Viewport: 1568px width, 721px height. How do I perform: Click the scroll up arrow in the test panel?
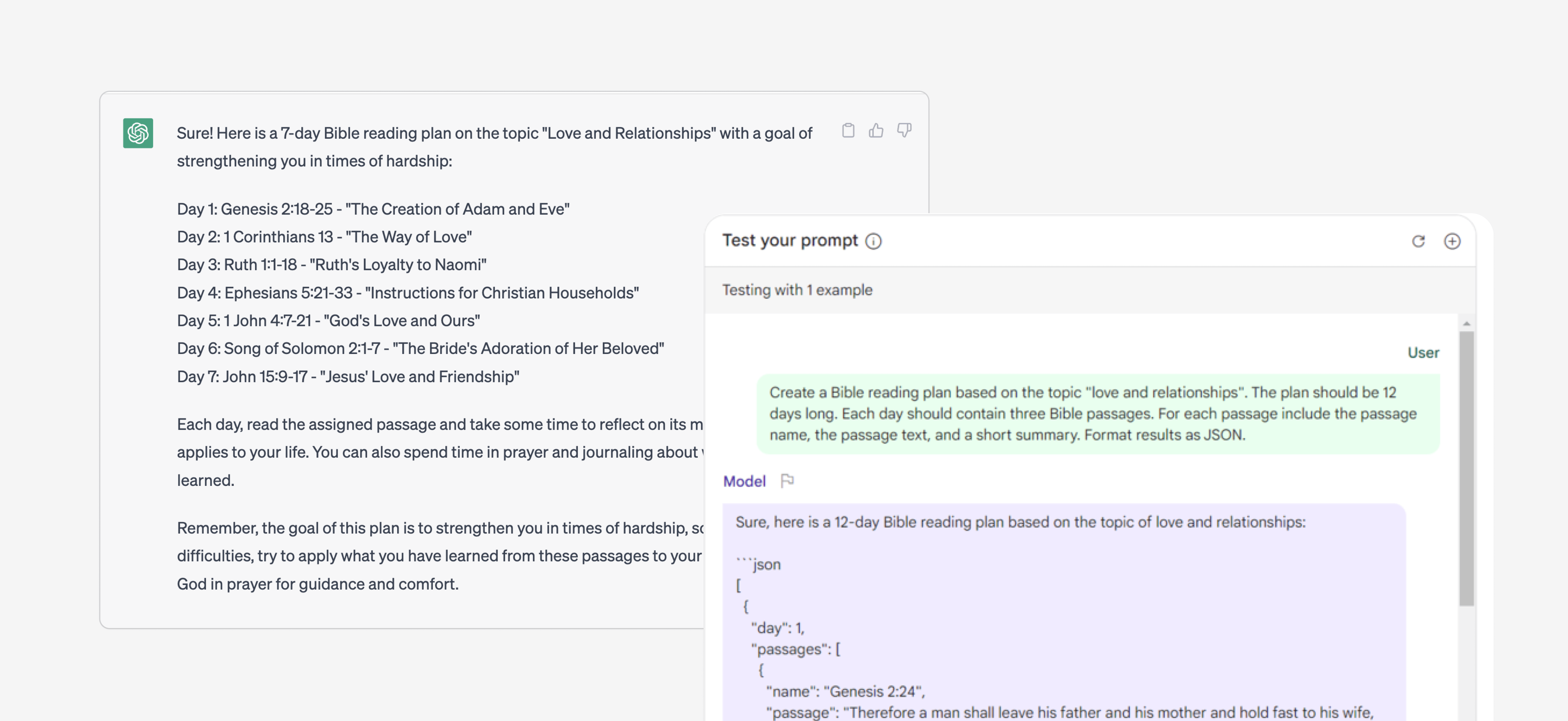point(1466,323)
